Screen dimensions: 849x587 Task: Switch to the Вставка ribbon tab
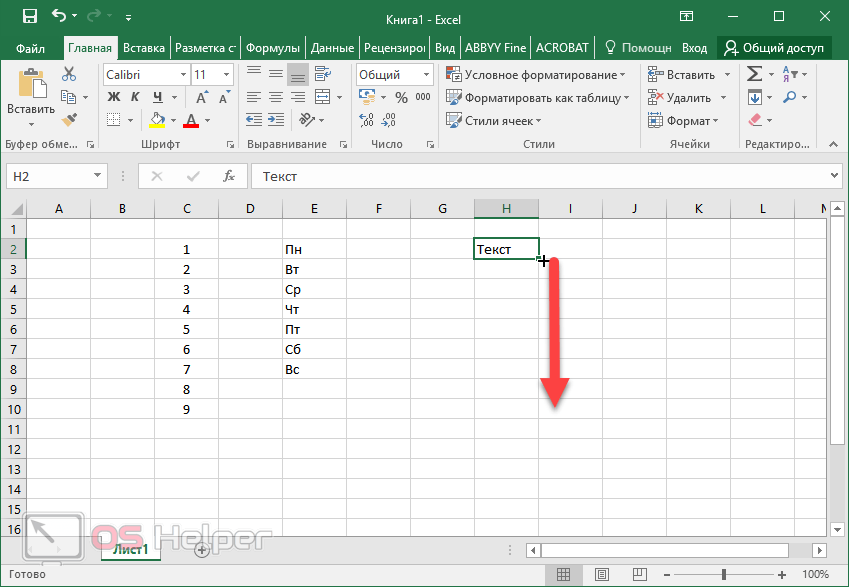(144, 47)
